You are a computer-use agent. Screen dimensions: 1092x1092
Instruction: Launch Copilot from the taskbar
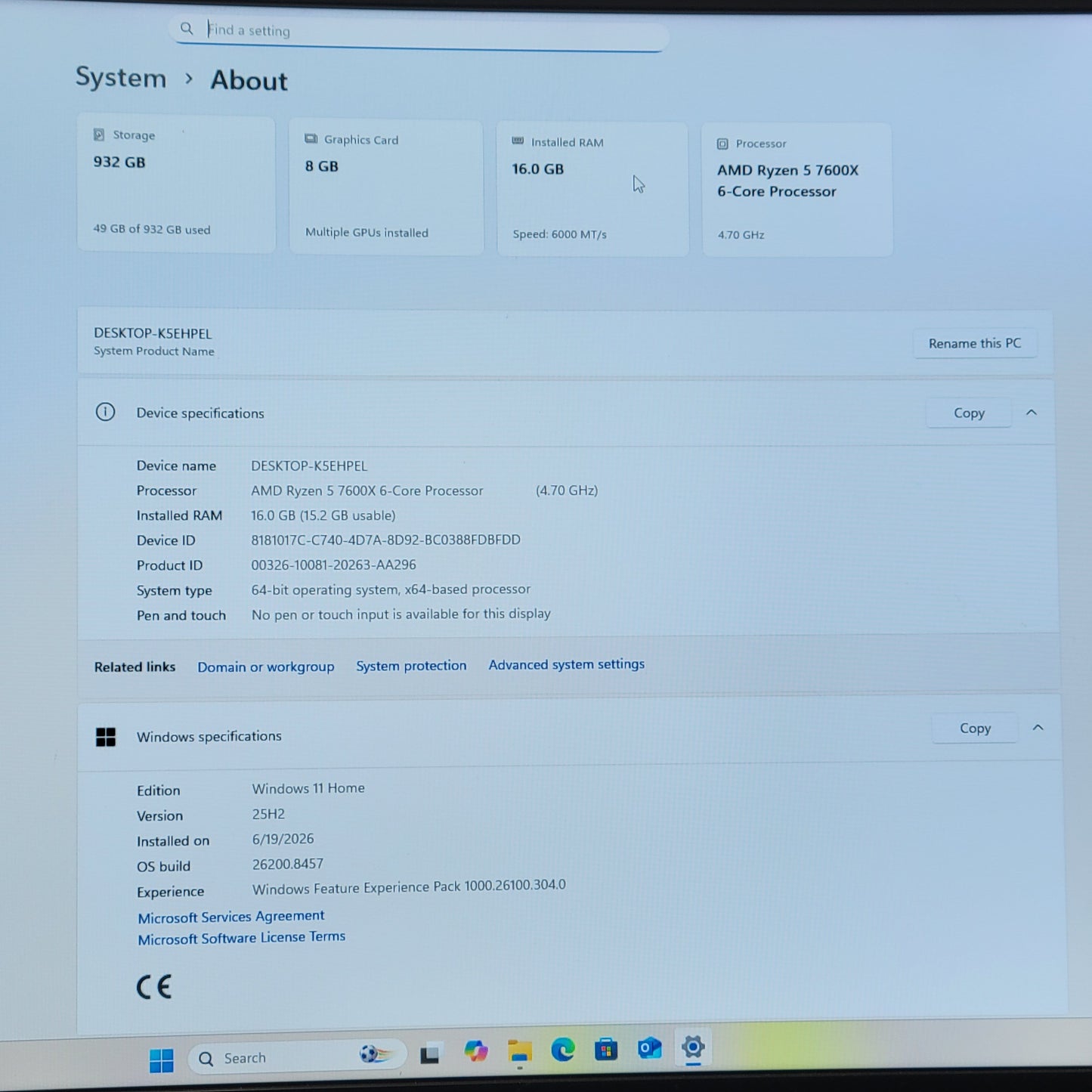476,1051
